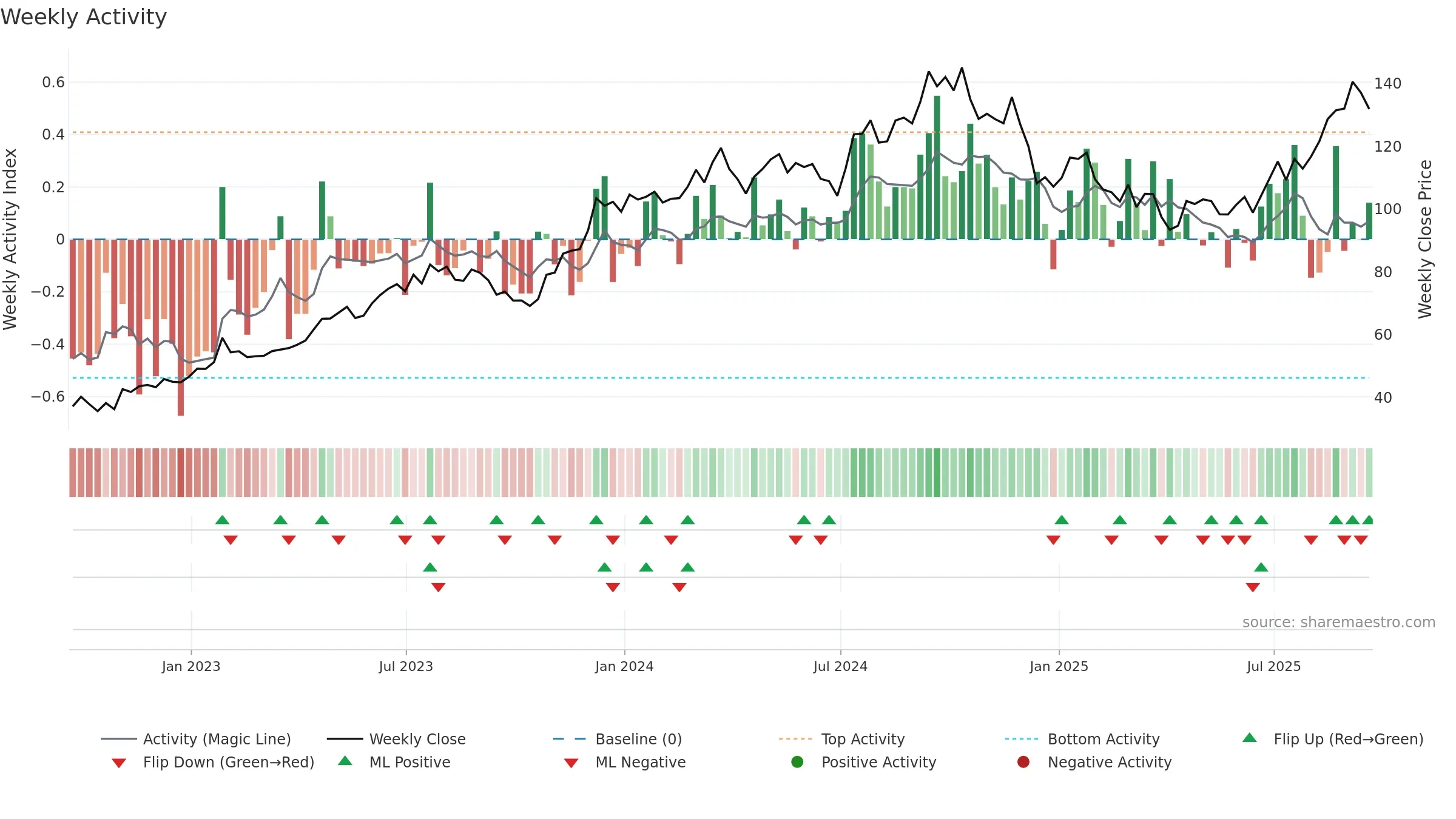This screenshot has height=819, width=1456.
Task: Click the Jan 2025 axis label
Action: [x=1059, y=666]
